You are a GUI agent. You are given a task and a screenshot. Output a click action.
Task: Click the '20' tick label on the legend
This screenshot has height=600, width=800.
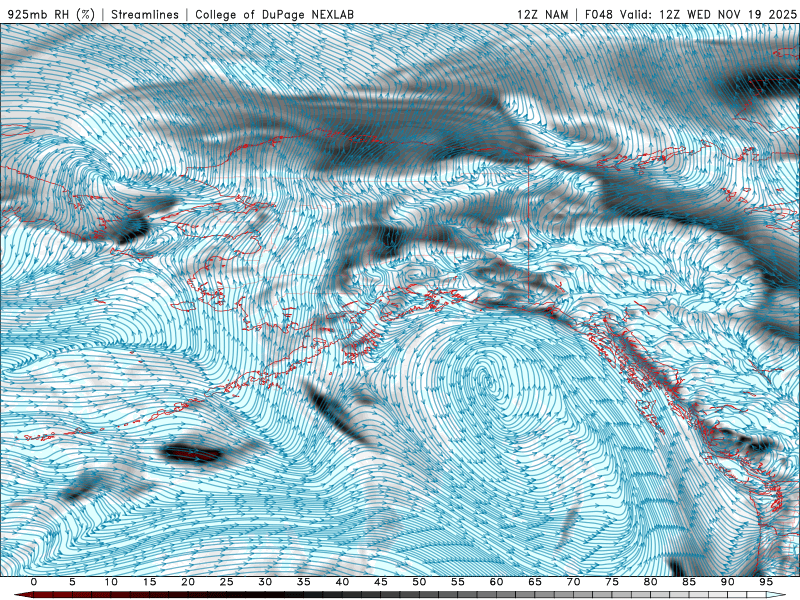[188, 582]
